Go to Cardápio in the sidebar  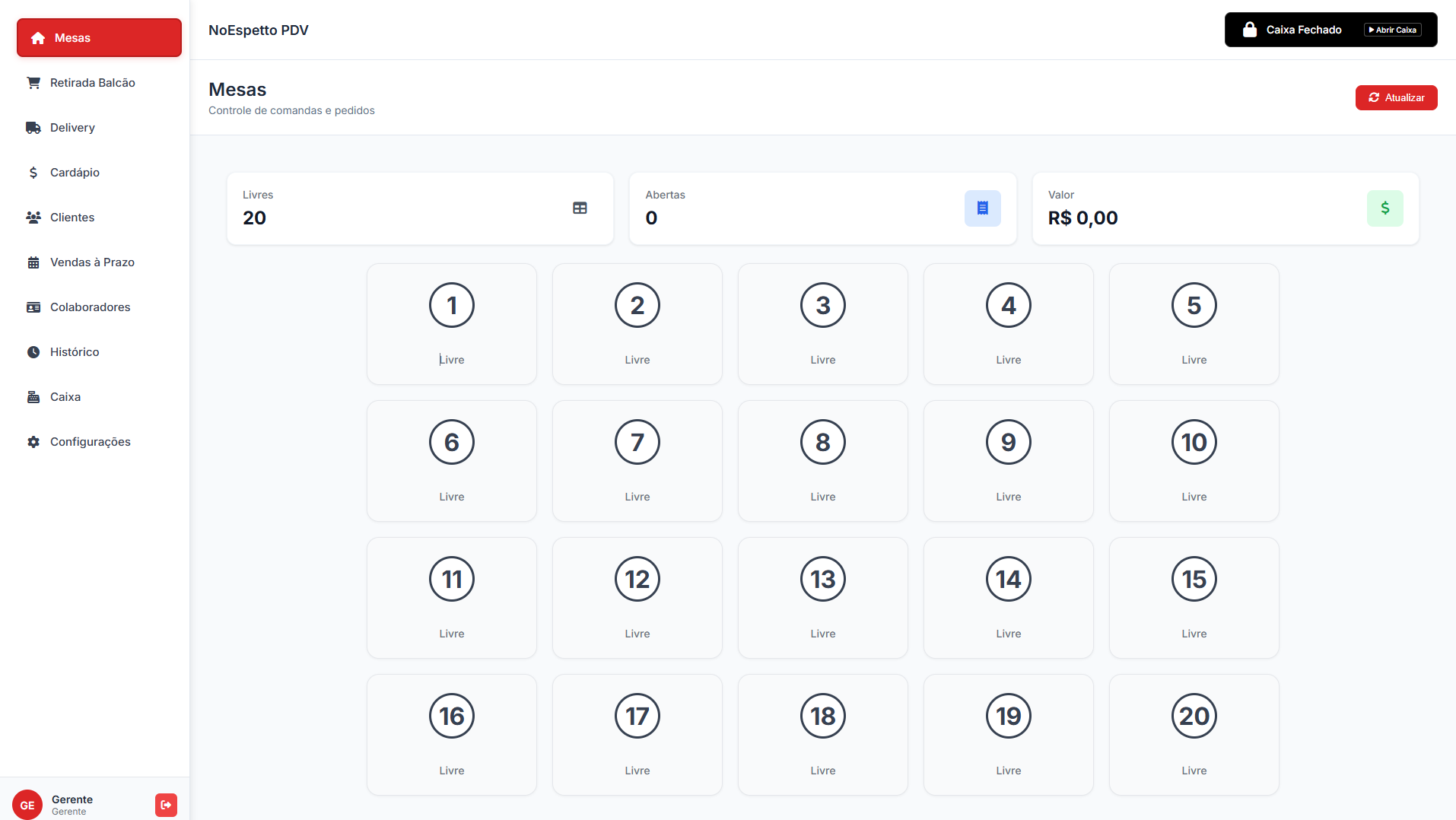coord(75,173)
